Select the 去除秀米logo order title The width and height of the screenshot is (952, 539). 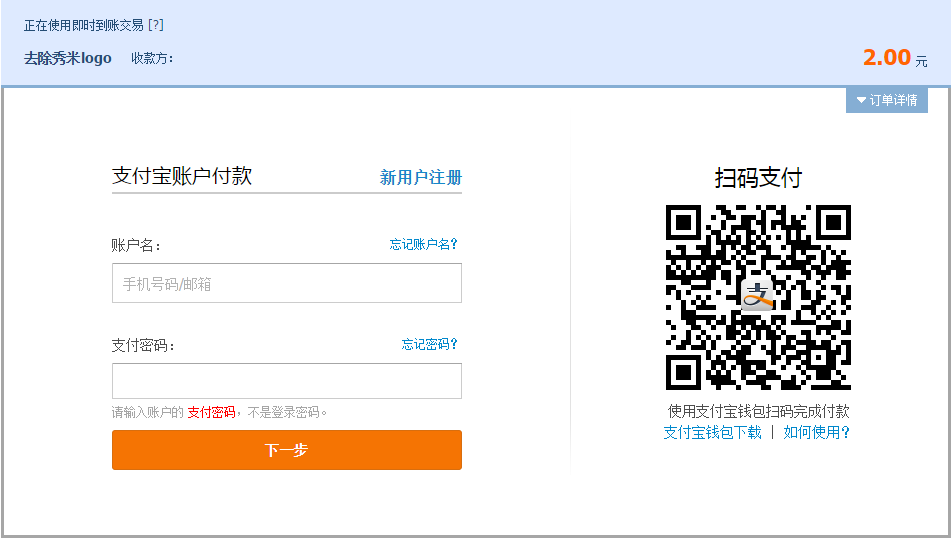pos(68,58)
